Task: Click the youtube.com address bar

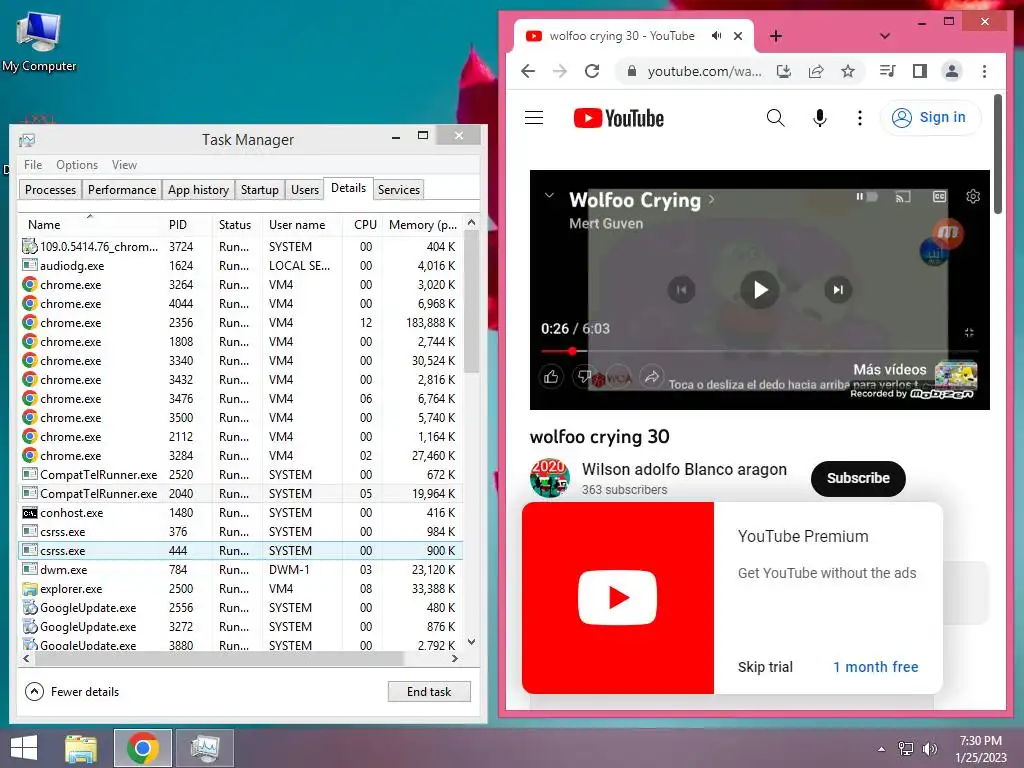Action: click(x=704, y=71)
